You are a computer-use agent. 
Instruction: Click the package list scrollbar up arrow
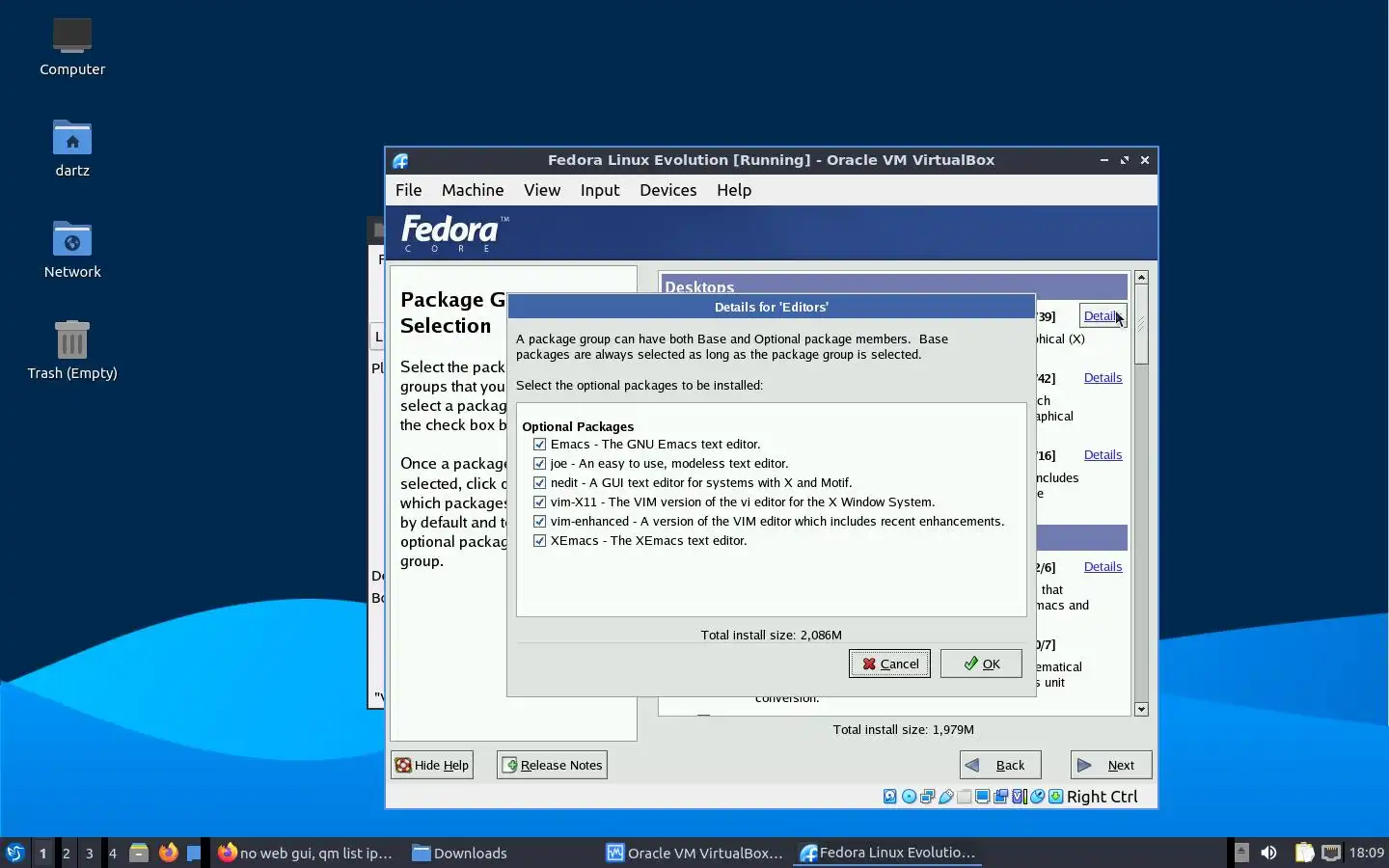click(x=1142, y=278)
